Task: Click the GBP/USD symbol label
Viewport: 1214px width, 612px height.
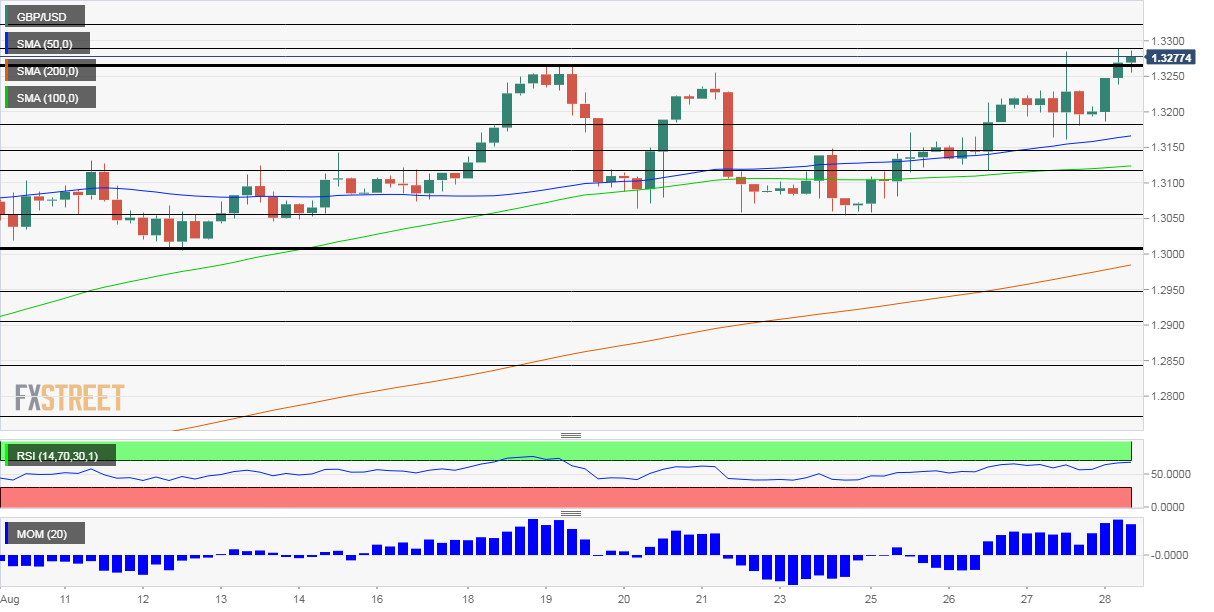Action: point(43,16)
